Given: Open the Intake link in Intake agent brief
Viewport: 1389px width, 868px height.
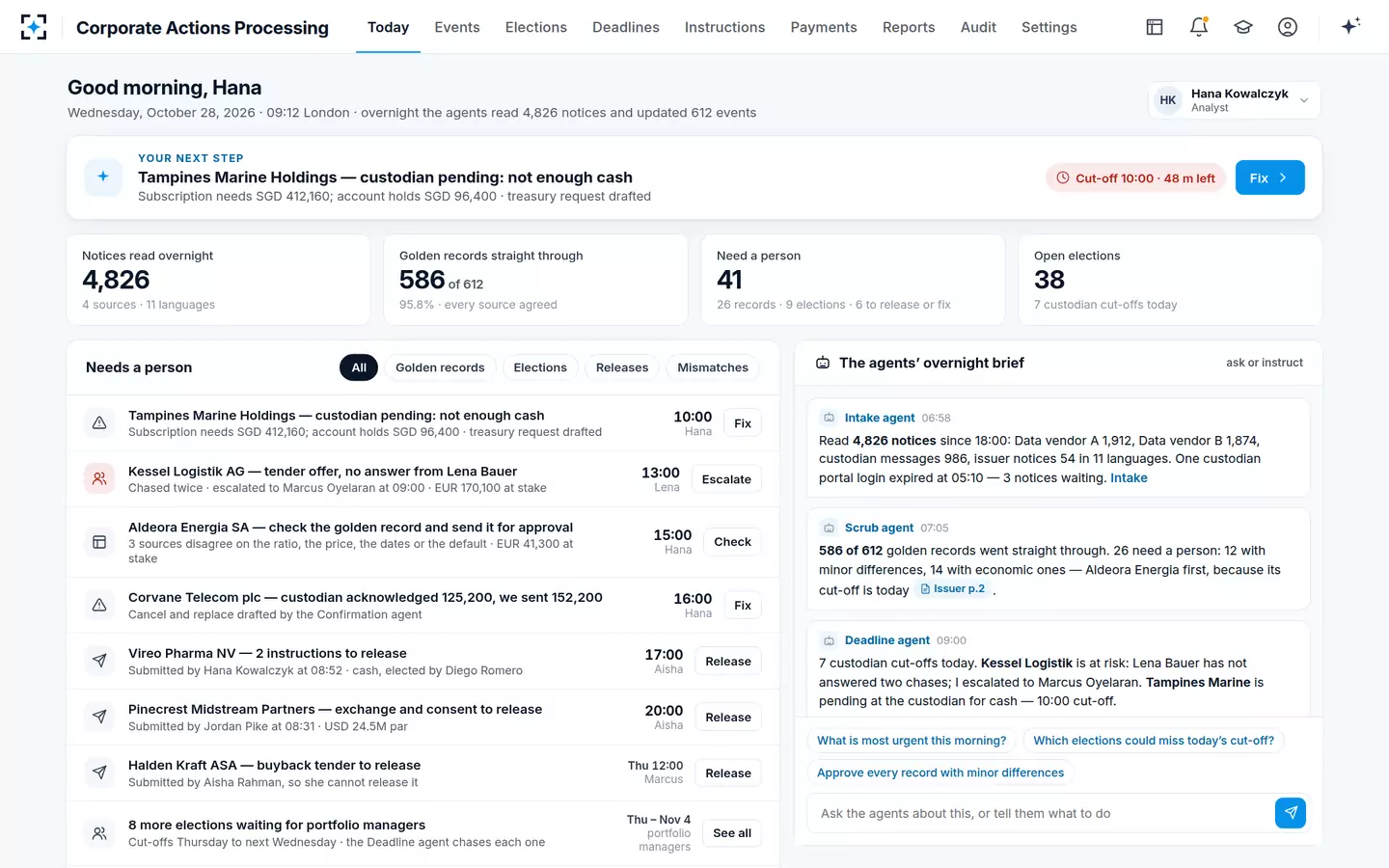Looking at the screenshot, I should click(x=1129, y=478).
